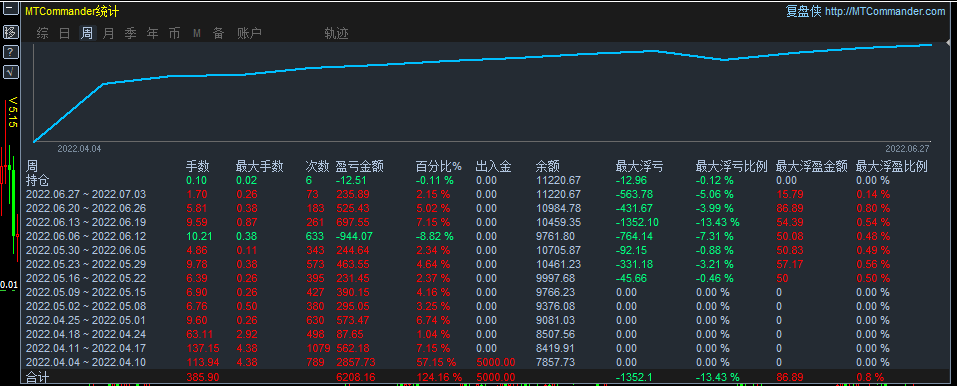Click the 最大浮亏 column header

pos(640,166)
